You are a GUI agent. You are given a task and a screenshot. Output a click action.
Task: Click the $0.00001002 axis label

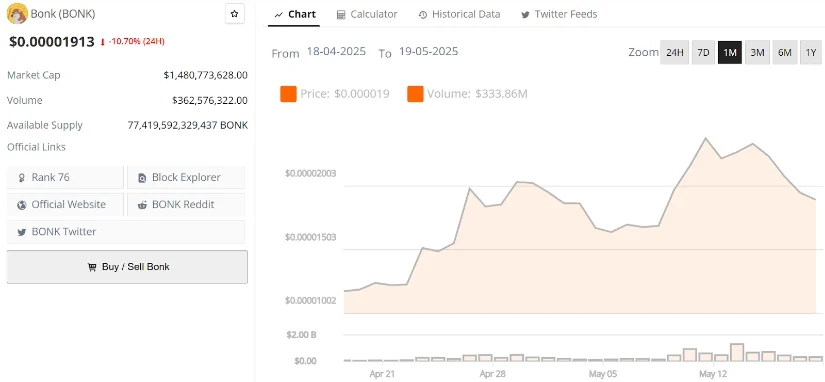pyautogui.click(x=310, y=300)
